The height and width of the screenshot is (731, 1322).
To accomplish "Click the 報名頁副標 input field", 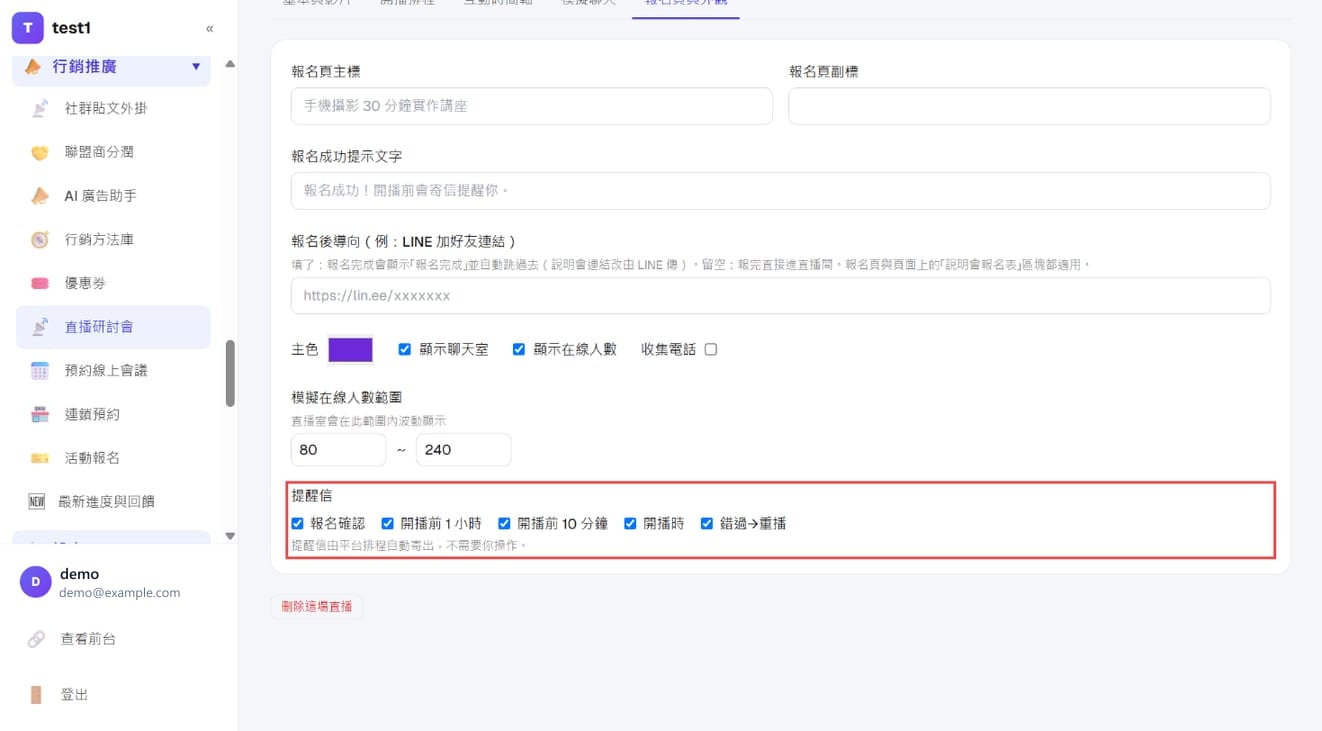I will pos(1029,106).
